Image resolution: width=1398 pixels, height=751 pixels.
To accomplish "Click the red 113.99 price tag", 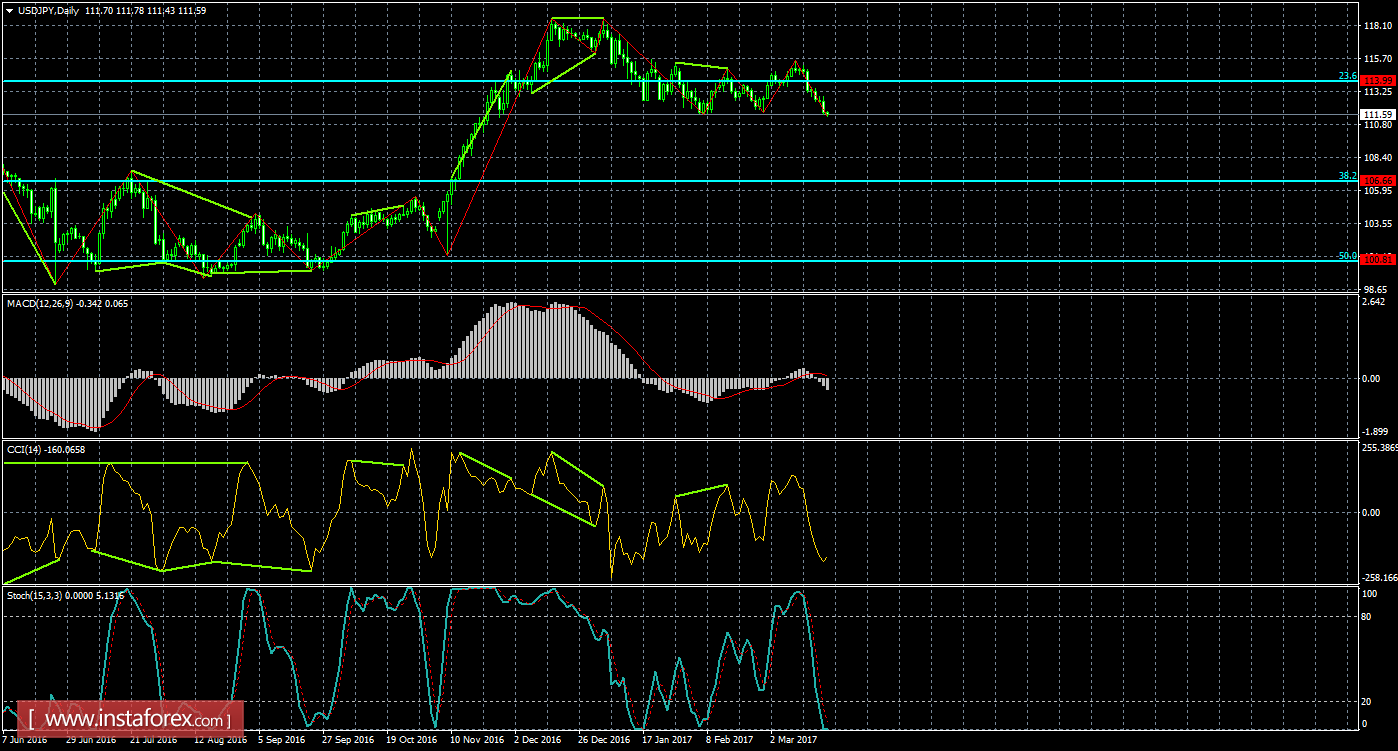I will 1378,81.
